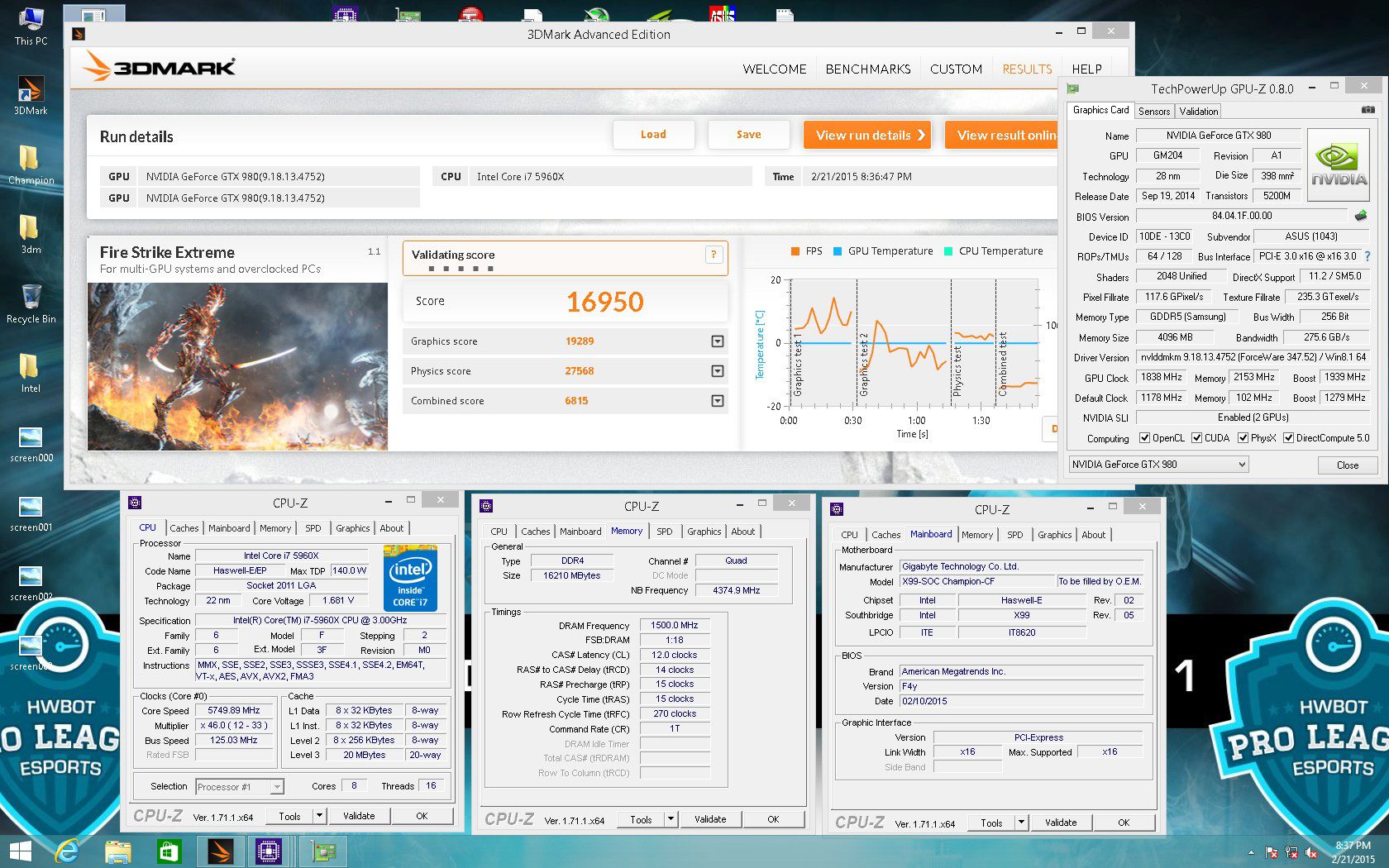The image size is (1389, 868).
Task: Select the RESULTS tab in 3DMark
Action: (x=1027, y=69)
